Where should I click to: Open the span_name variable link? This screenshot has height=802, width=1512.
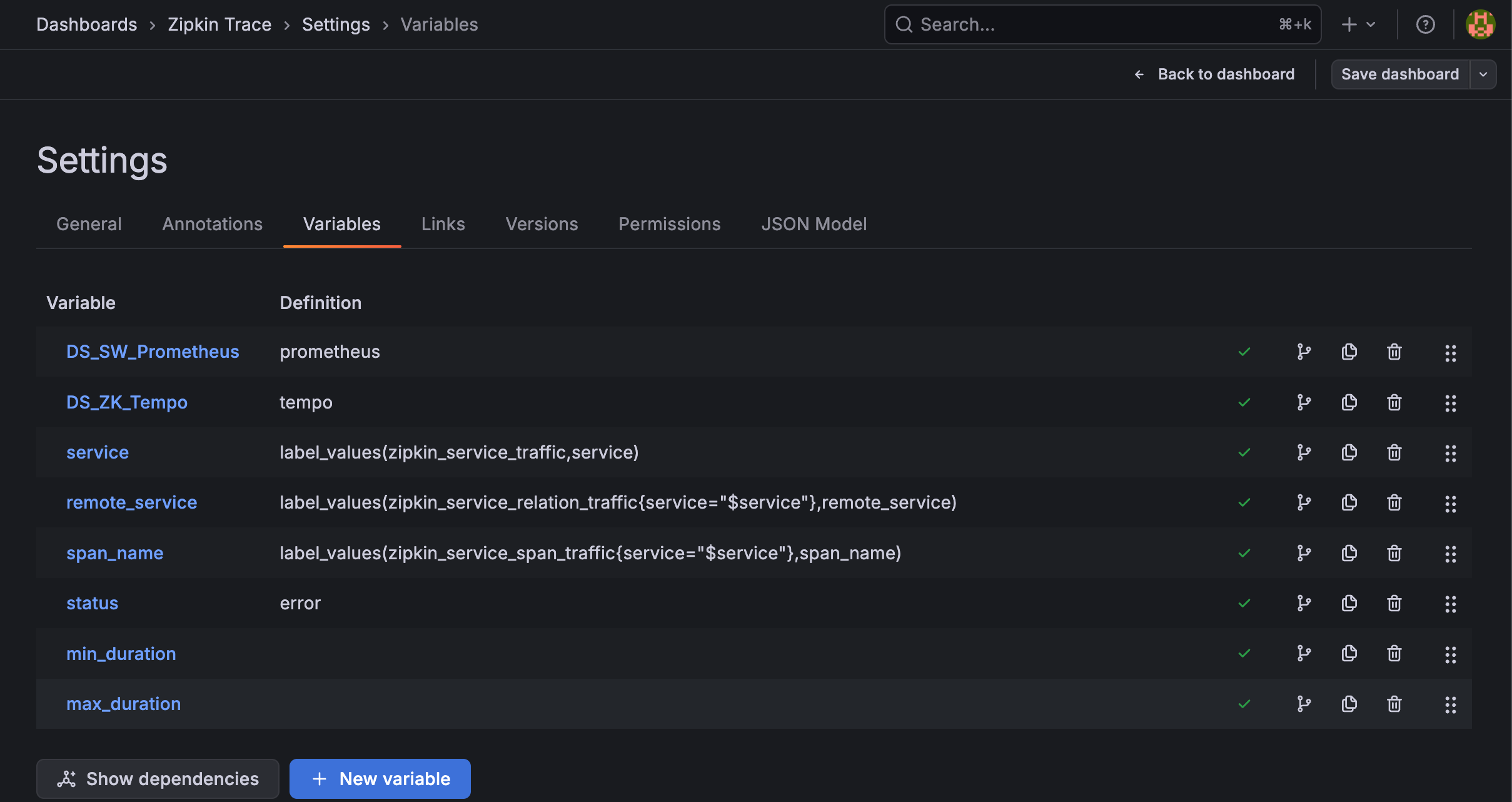coord(114,553)
